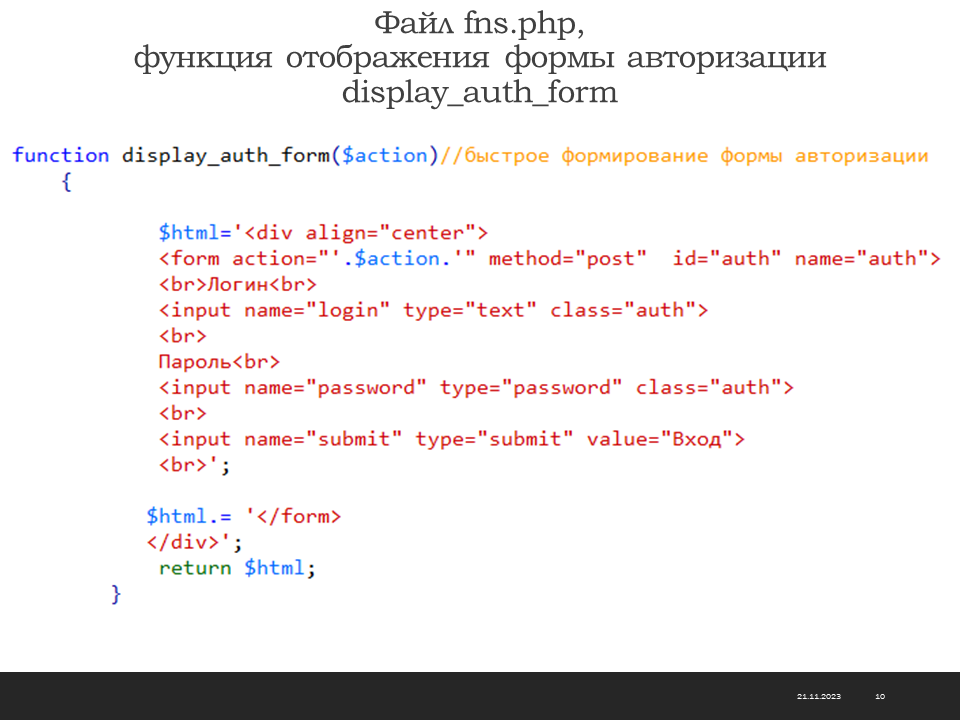
Task: Click the closing '</div>' code line
Action: point(194,542)
